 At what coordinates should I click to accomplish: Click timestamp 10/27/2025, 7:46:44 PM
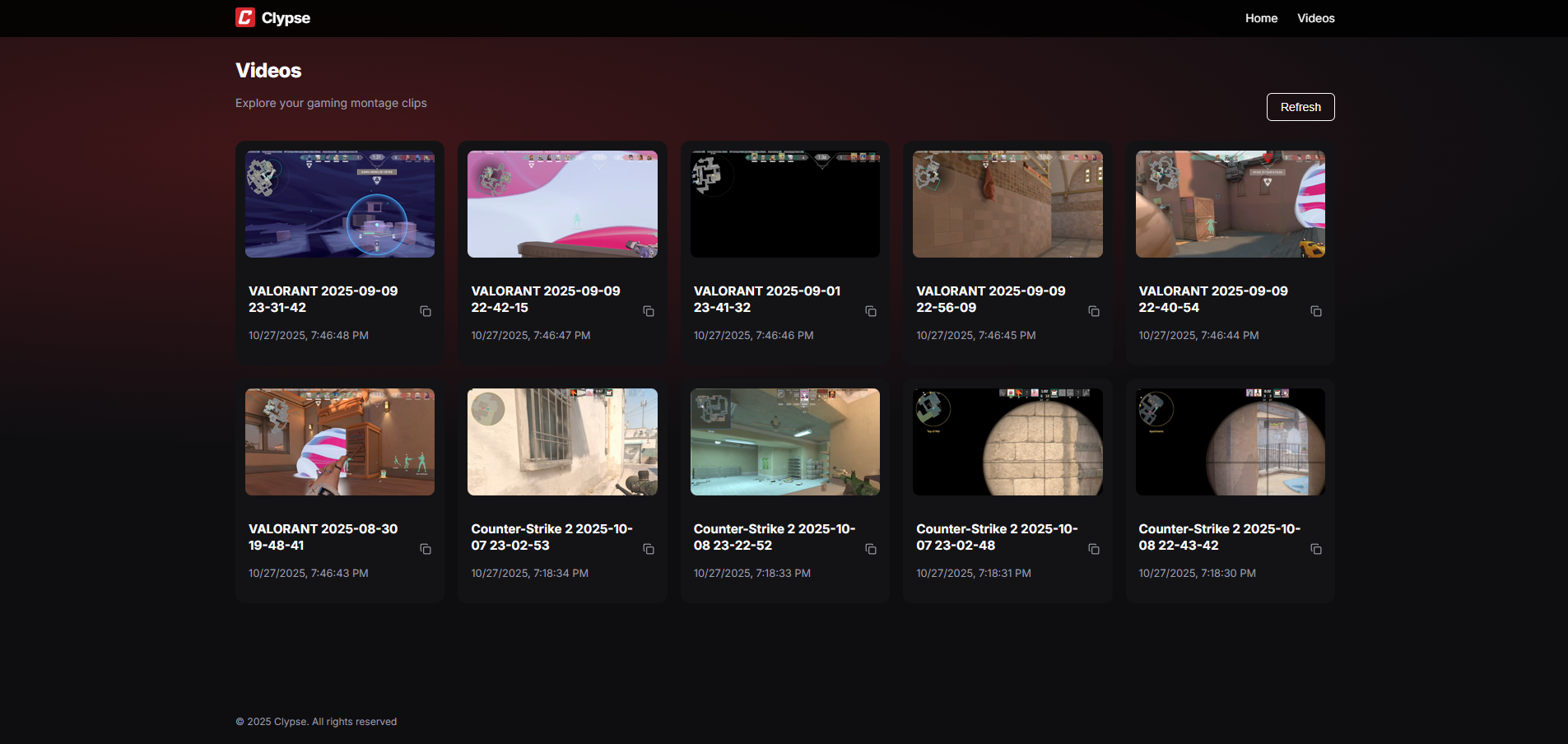(1198, 336)
